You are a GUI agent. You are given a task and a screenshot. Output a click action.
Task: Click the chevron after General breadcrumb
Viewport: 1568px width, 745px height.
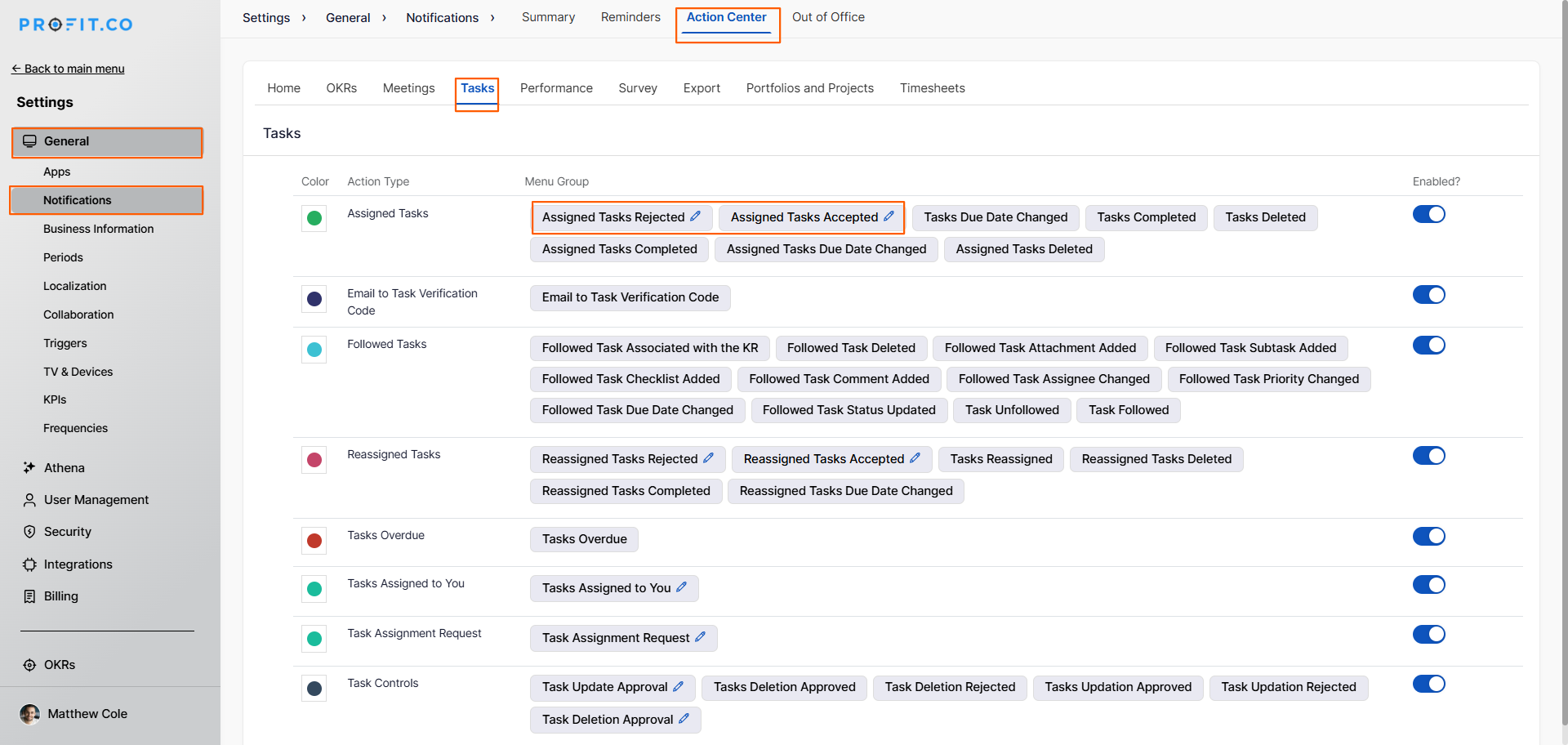click(384, 18)
